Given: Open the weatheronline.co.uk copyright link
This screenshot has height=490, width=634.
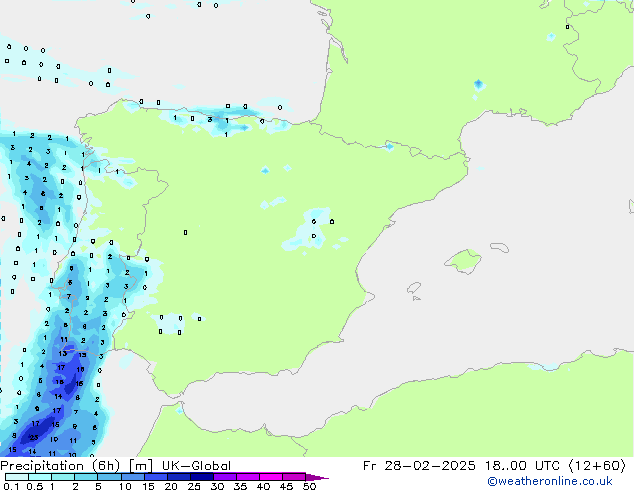Looking at the screenshot, I should pos(550,481).
